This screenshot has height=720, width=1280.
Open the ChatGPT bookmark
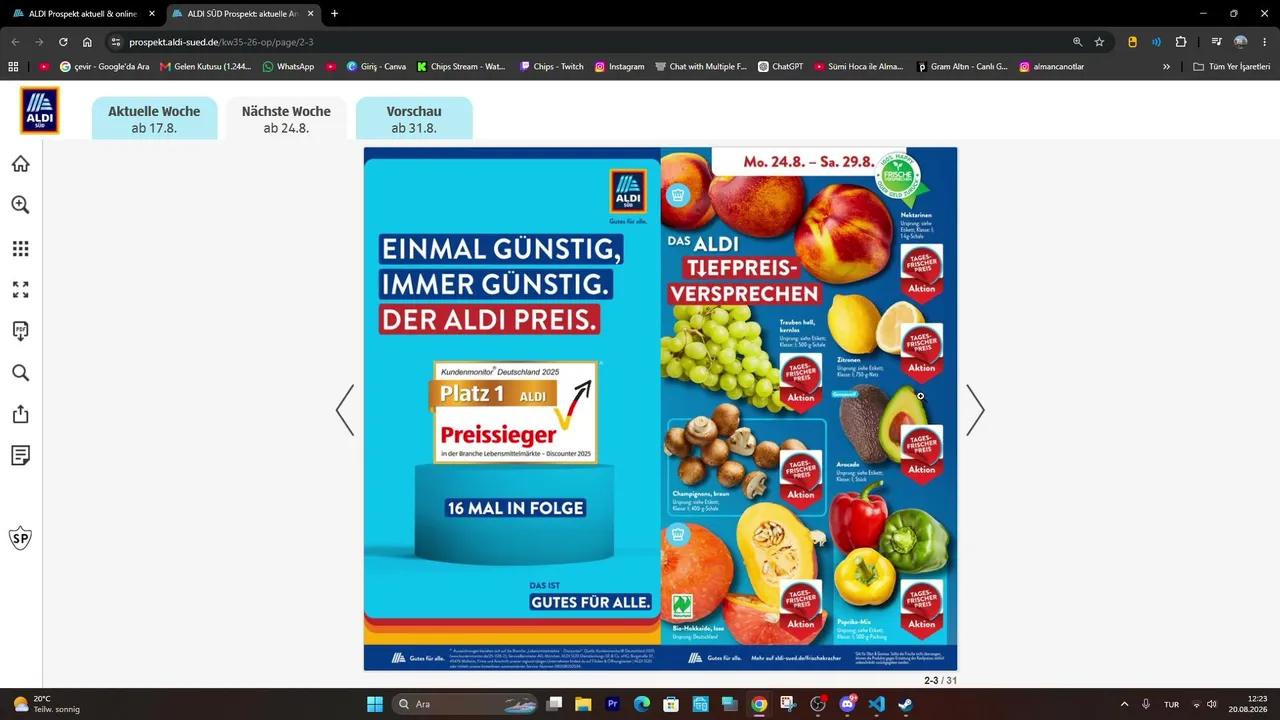780,67
